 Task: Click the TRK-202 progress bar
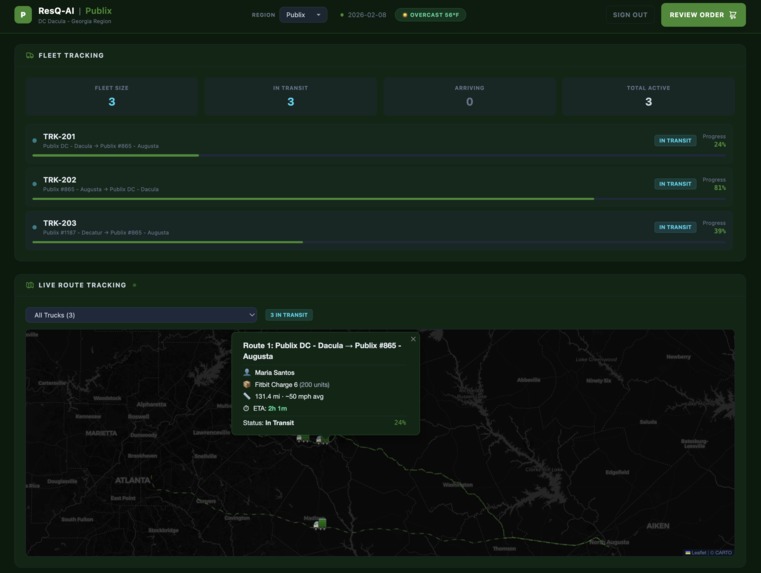pyautogui.click(x=379, y=198)
